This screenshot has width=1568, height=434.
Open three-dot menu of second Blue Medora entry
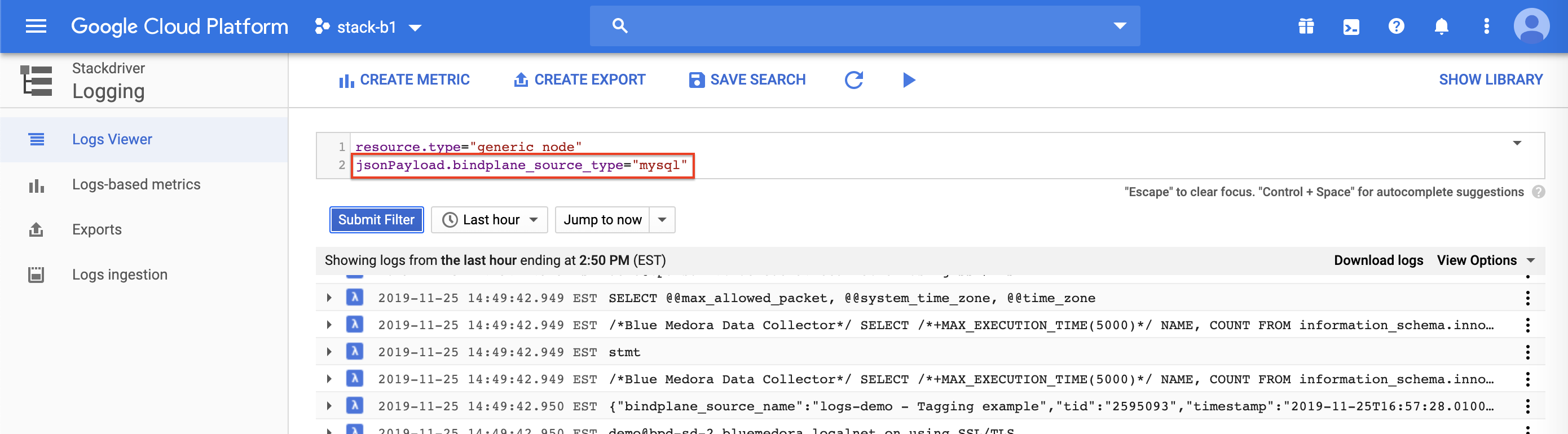[x=1527, y=379]
